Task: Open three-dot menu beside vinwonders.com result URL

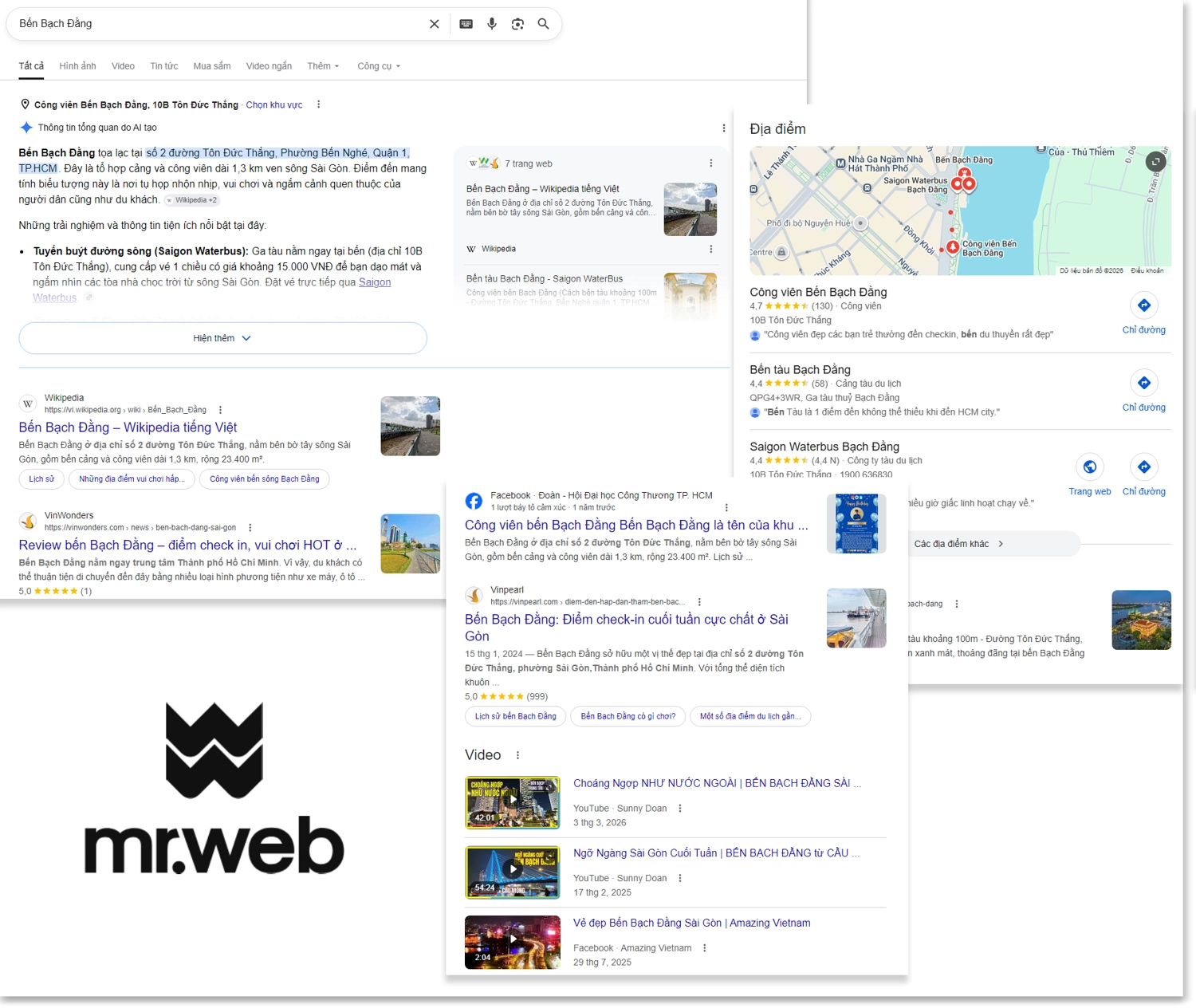Action: tap(250, 528)
